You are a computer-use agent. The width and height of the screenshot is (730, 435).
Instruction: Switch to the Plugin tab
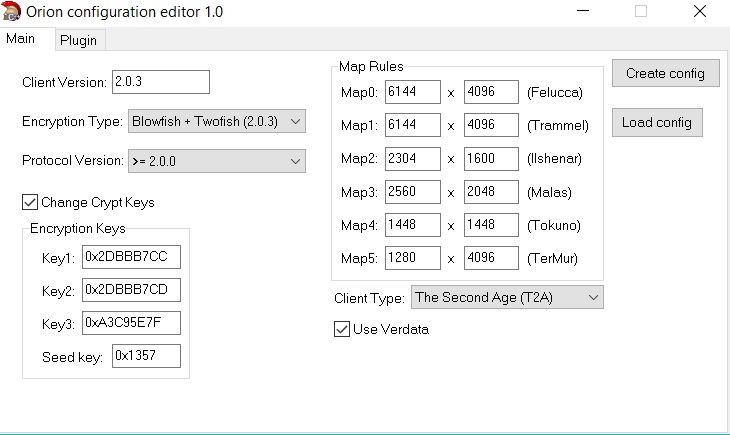[x=77, y=40]
